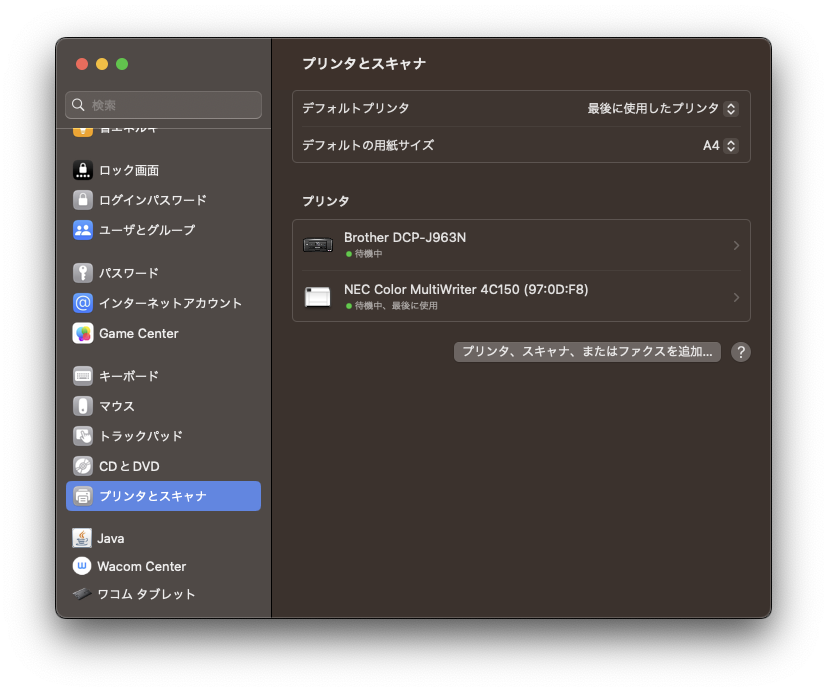Click the Java coffee cup icon
The height and width of the screenshot is (692, 827).
[x=82, y=538]
